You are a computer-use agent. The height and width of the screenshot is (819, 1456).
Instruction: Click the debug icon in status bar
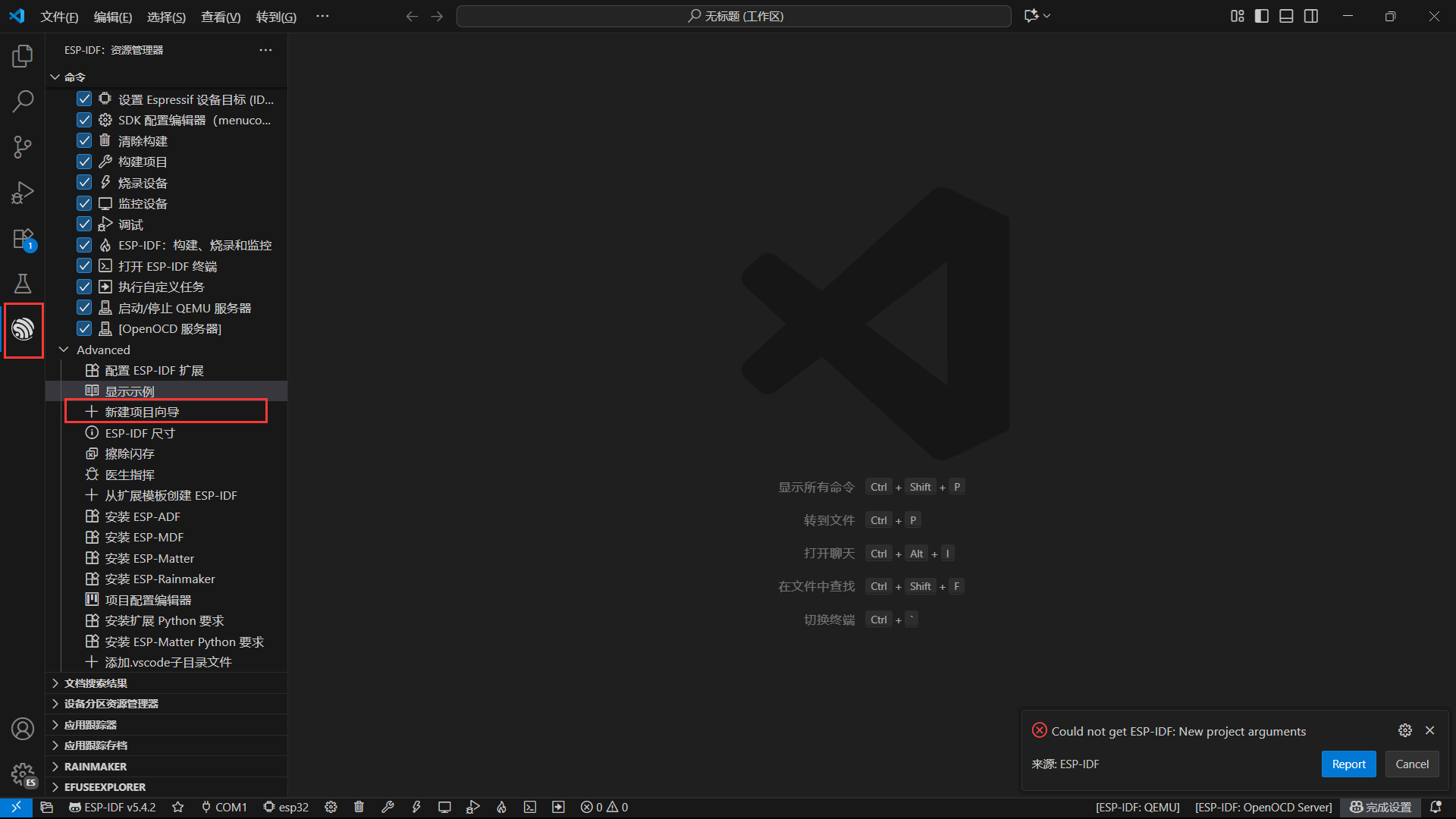point(473,808)
